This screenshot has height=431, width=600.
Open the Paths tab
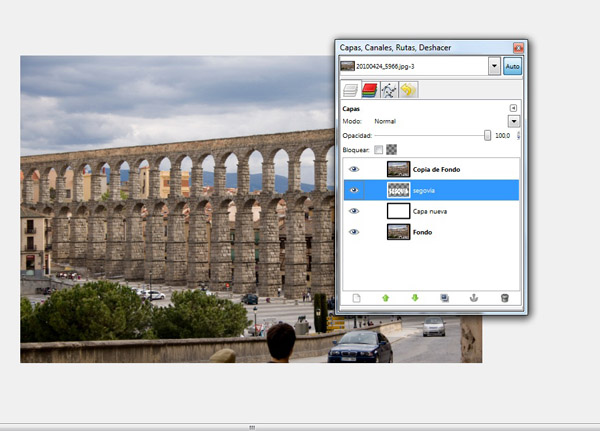(x=389, y=90)
